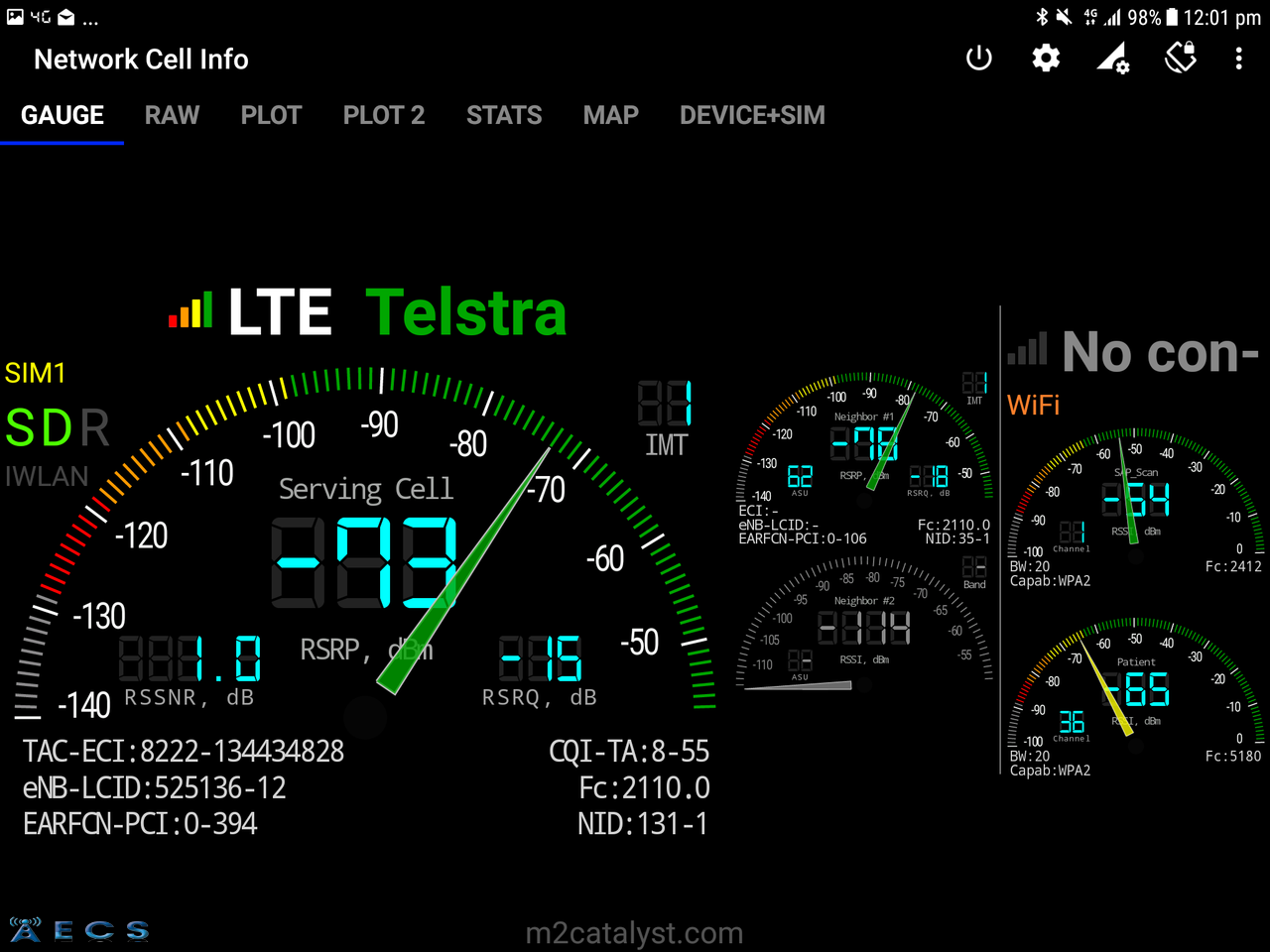The image size is (1270, 952).
Task: Tap the Neighbor #1 gauge
Action: (x=864, y=438)
